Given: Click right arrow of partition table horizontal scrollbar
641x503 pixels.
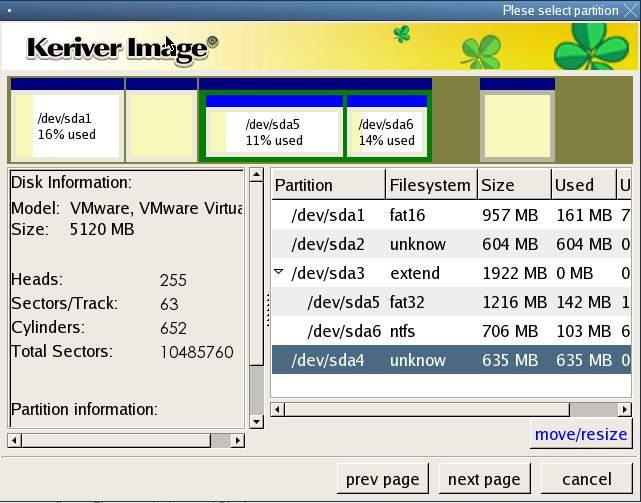Looking at the screenshot, I should pos(624,409).
